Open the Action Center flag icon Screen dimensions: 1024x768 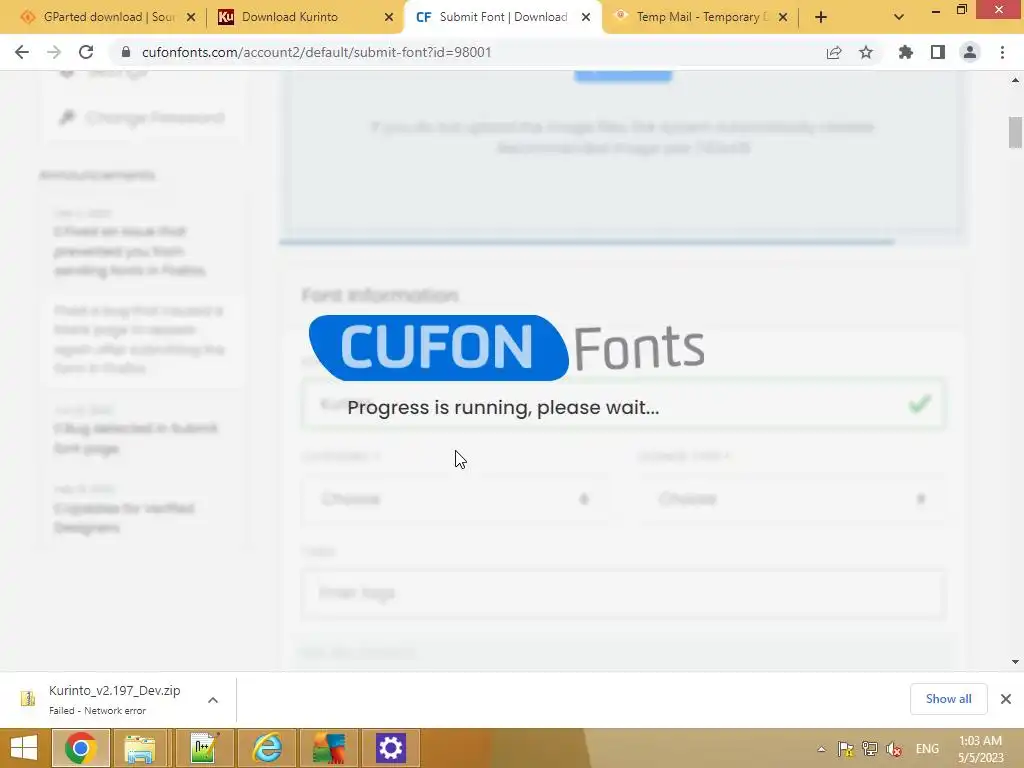click(846, 749)
